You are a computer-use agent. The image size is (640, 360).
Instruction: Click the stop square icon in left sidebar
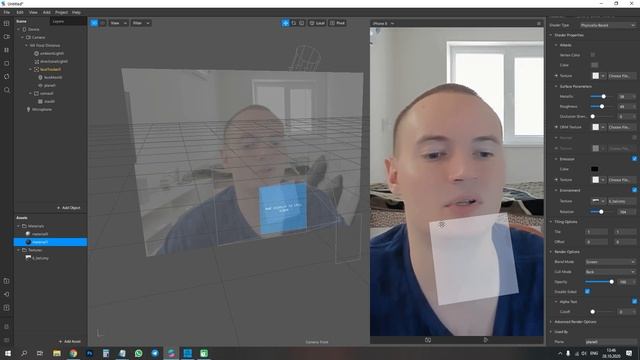[x=7, y=63]
